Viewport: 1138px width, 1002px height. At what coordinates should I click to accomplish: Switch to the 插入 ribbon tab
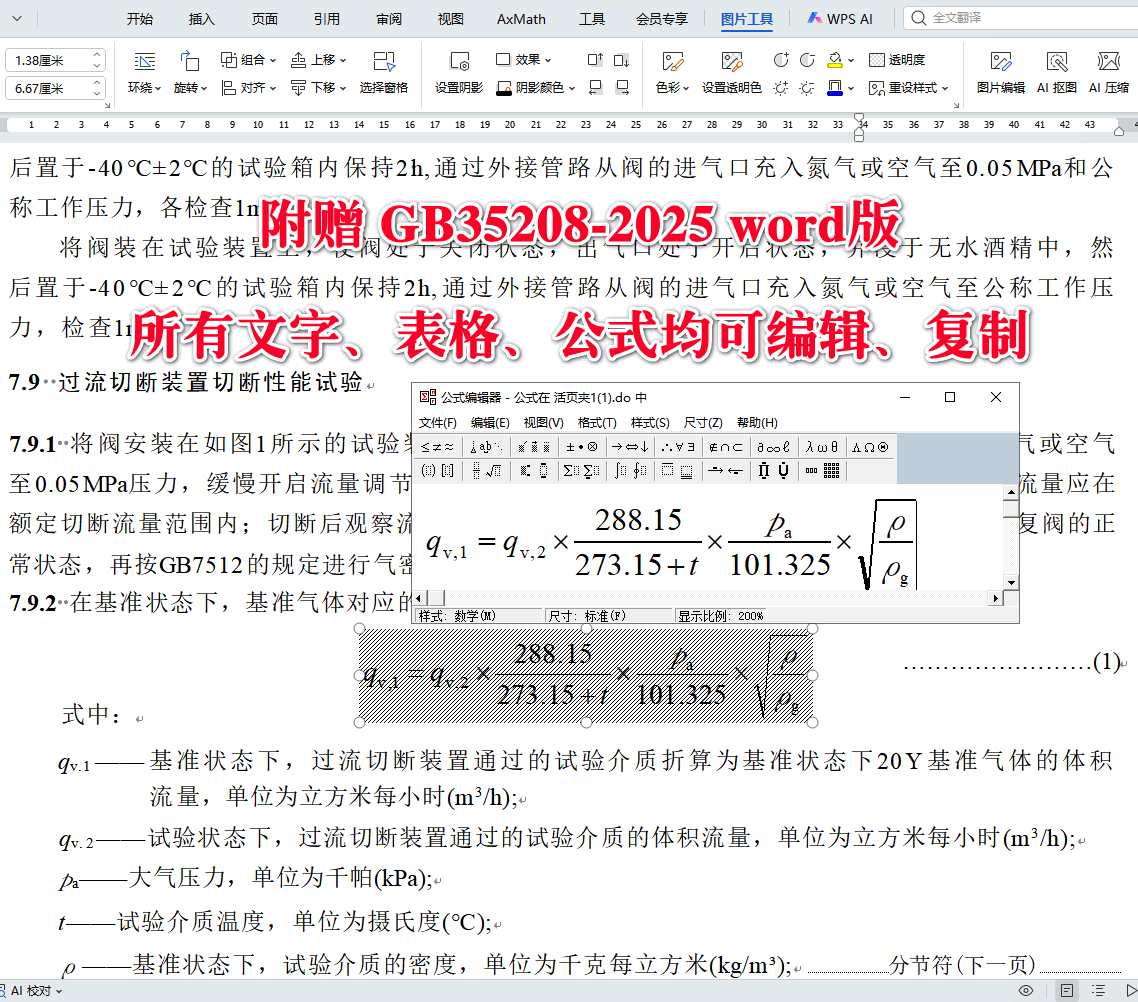click(200, 18)
